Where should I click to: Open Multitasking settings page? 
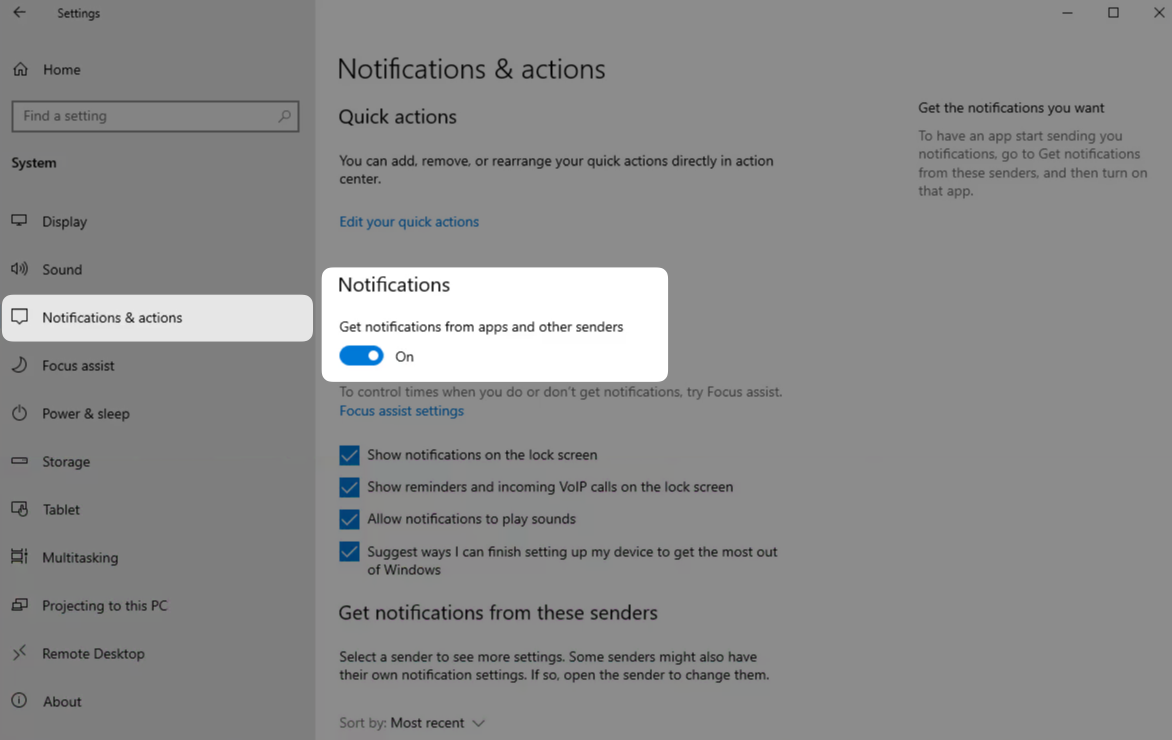click(x=80, y=557)
